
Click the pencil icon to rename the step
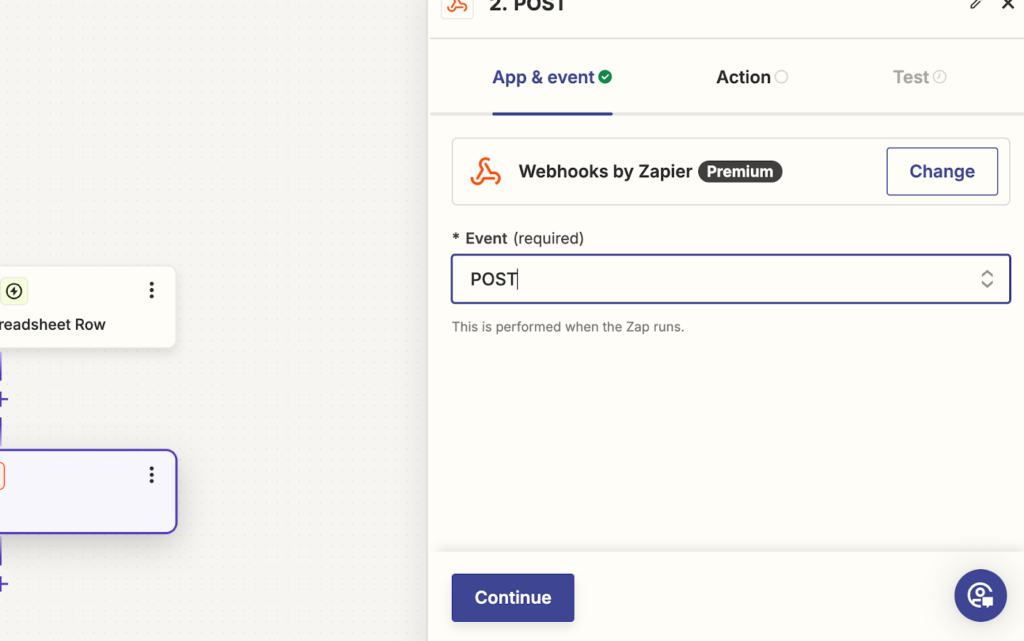(977, 6)
